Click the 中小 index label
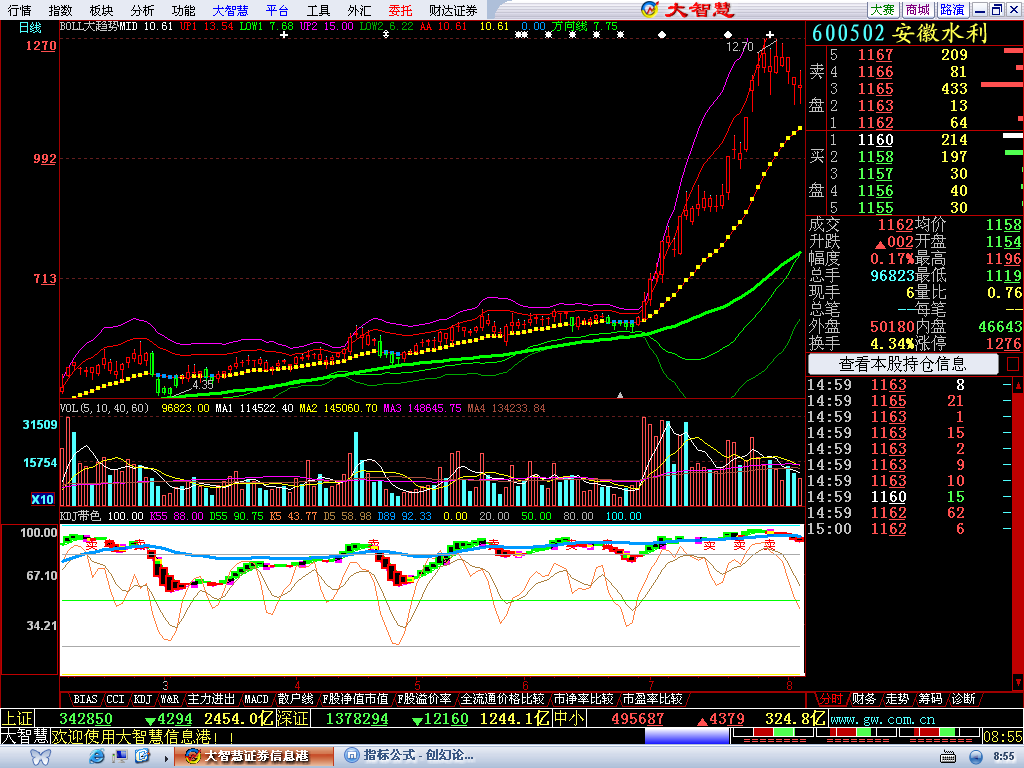Image resolution: width=1024 pixels, height=768 pixels. click(568, 719)
